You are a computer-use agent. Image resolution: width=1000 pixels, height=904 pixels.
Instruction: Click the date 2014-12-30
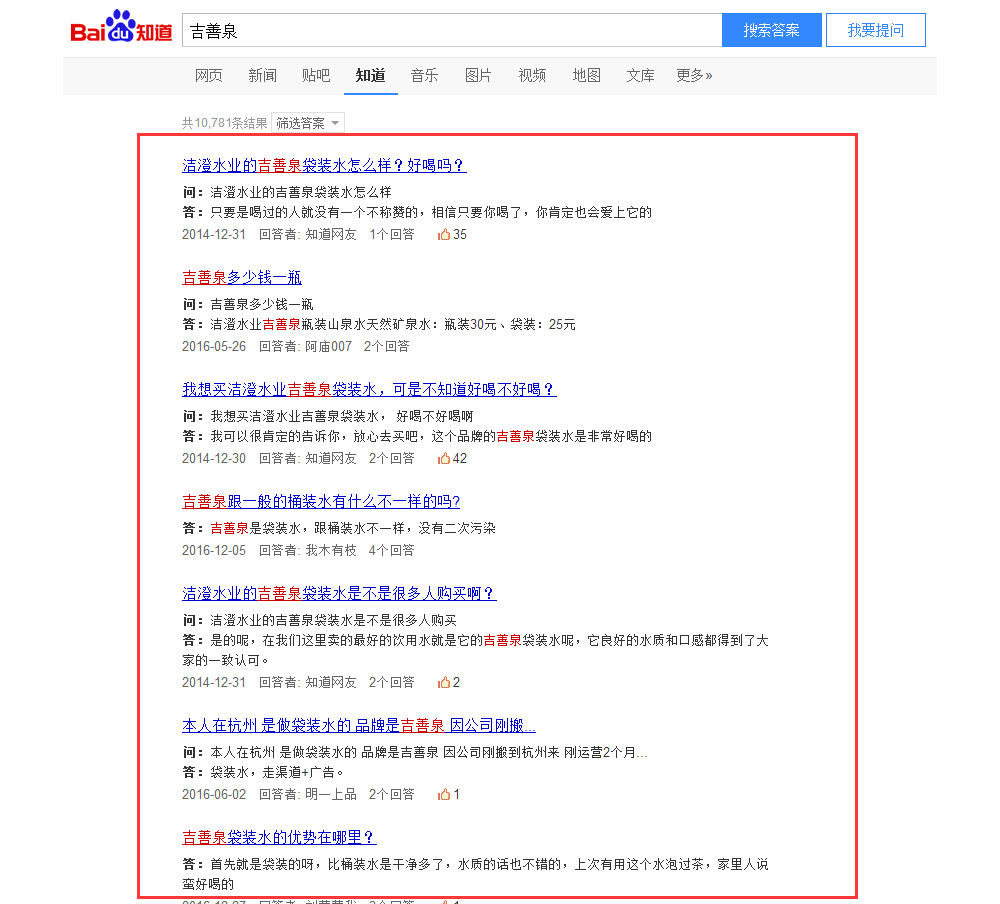click(214, 459)
